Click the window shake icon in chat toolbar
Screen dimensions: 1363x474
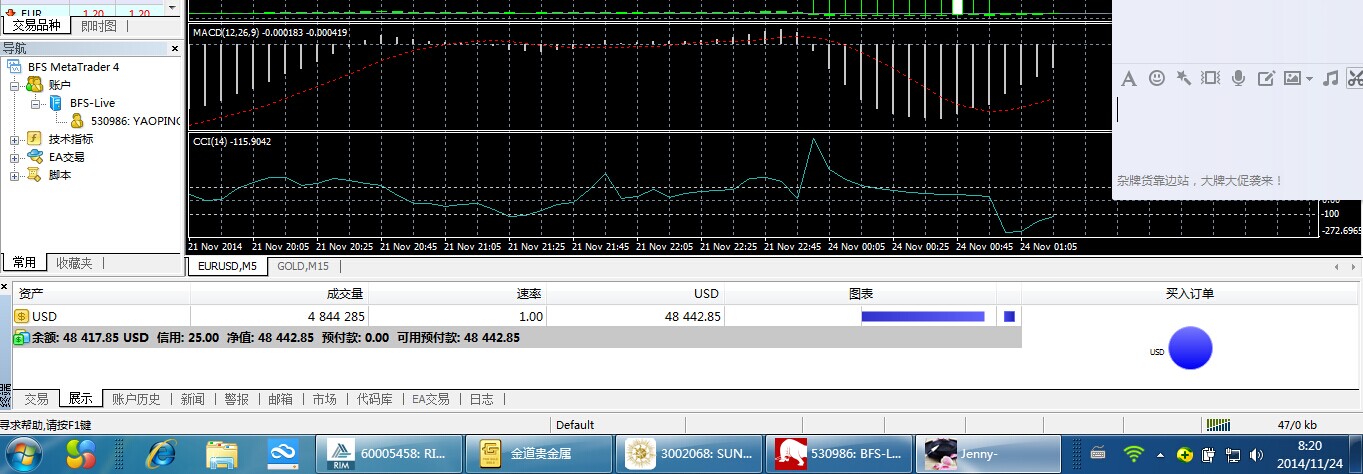point(1211,78)
